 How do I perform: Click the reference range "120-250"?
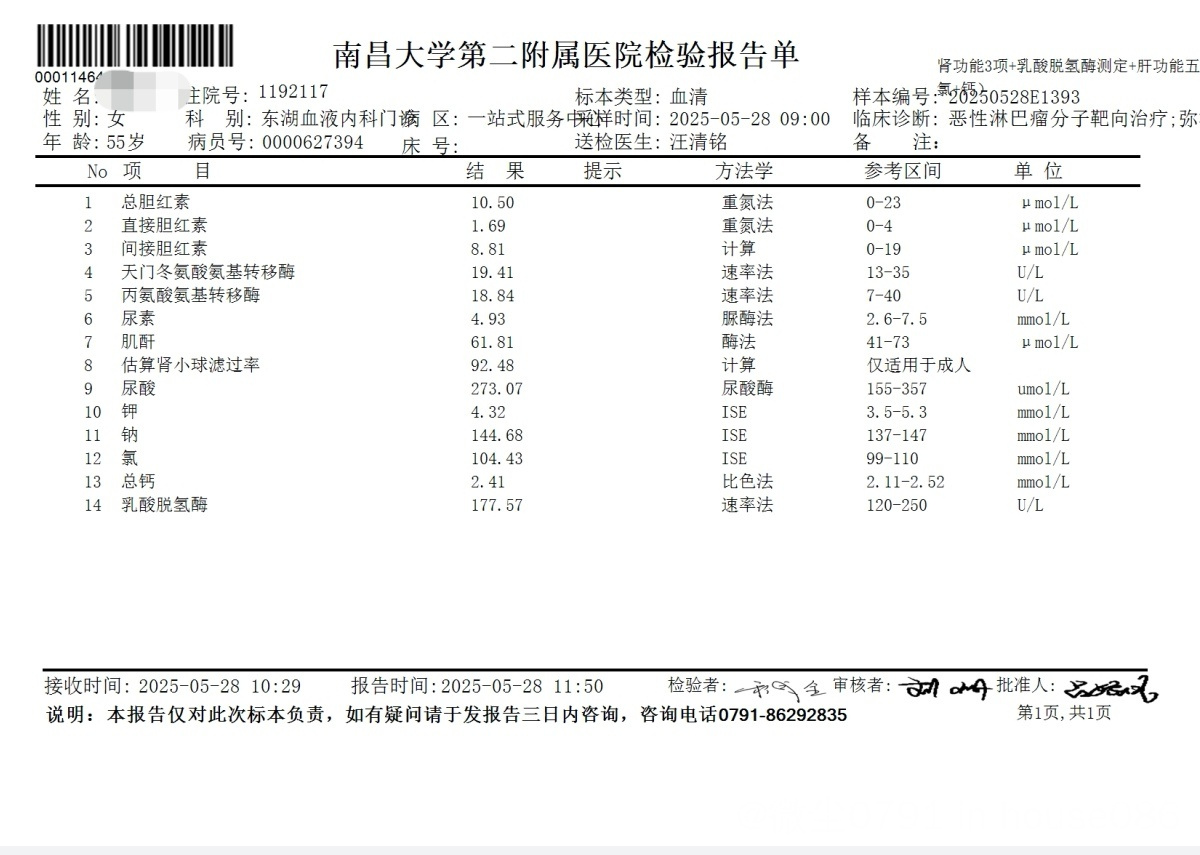(x=897, y=504)
